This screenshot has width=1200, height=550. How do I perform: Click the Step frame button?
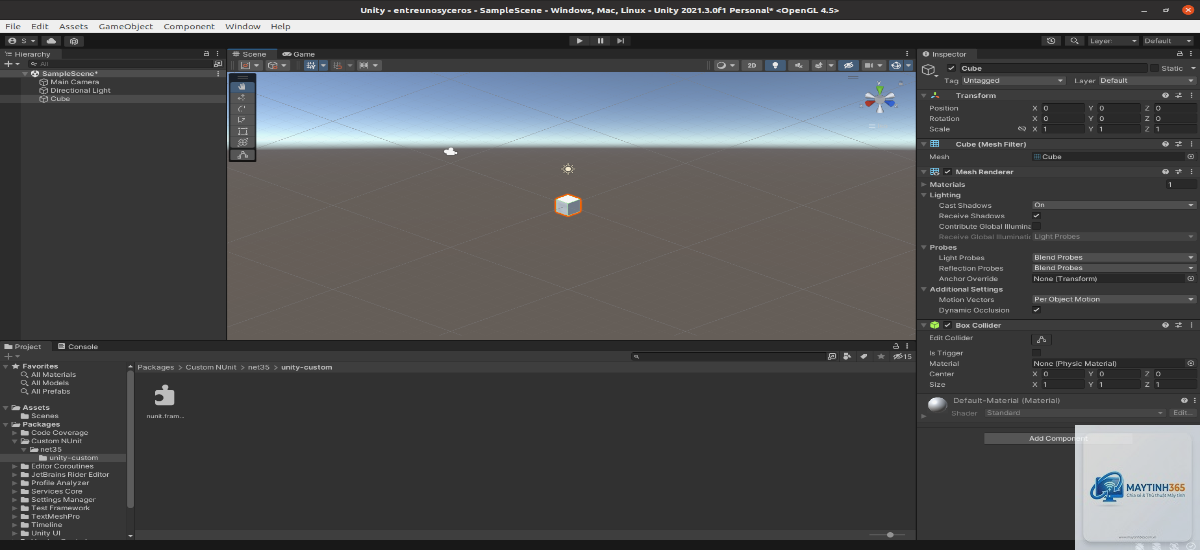[621, 41]
